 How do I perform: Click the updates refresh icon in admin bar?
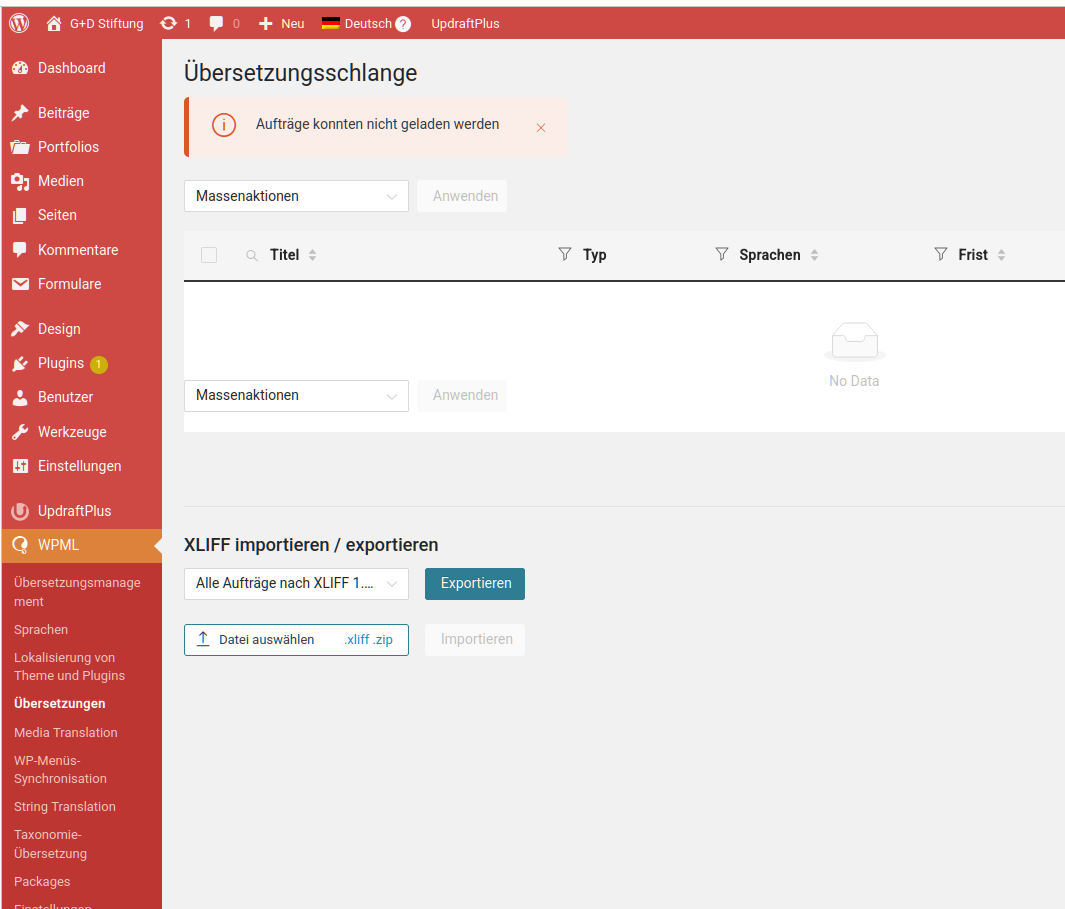pos(168,24)
